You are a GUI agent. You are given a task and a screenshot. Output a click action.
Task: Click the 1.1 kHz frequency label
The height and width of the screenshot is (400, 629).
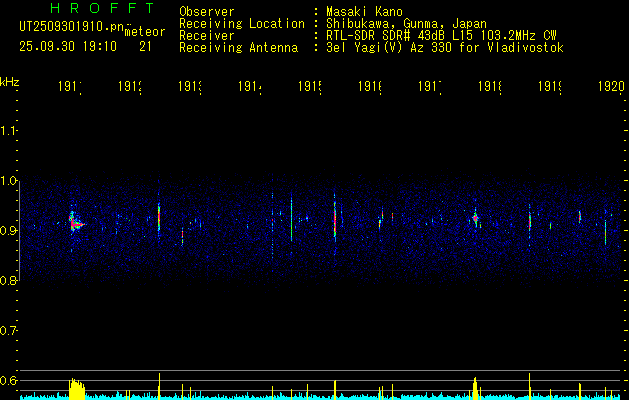point(8,130)
